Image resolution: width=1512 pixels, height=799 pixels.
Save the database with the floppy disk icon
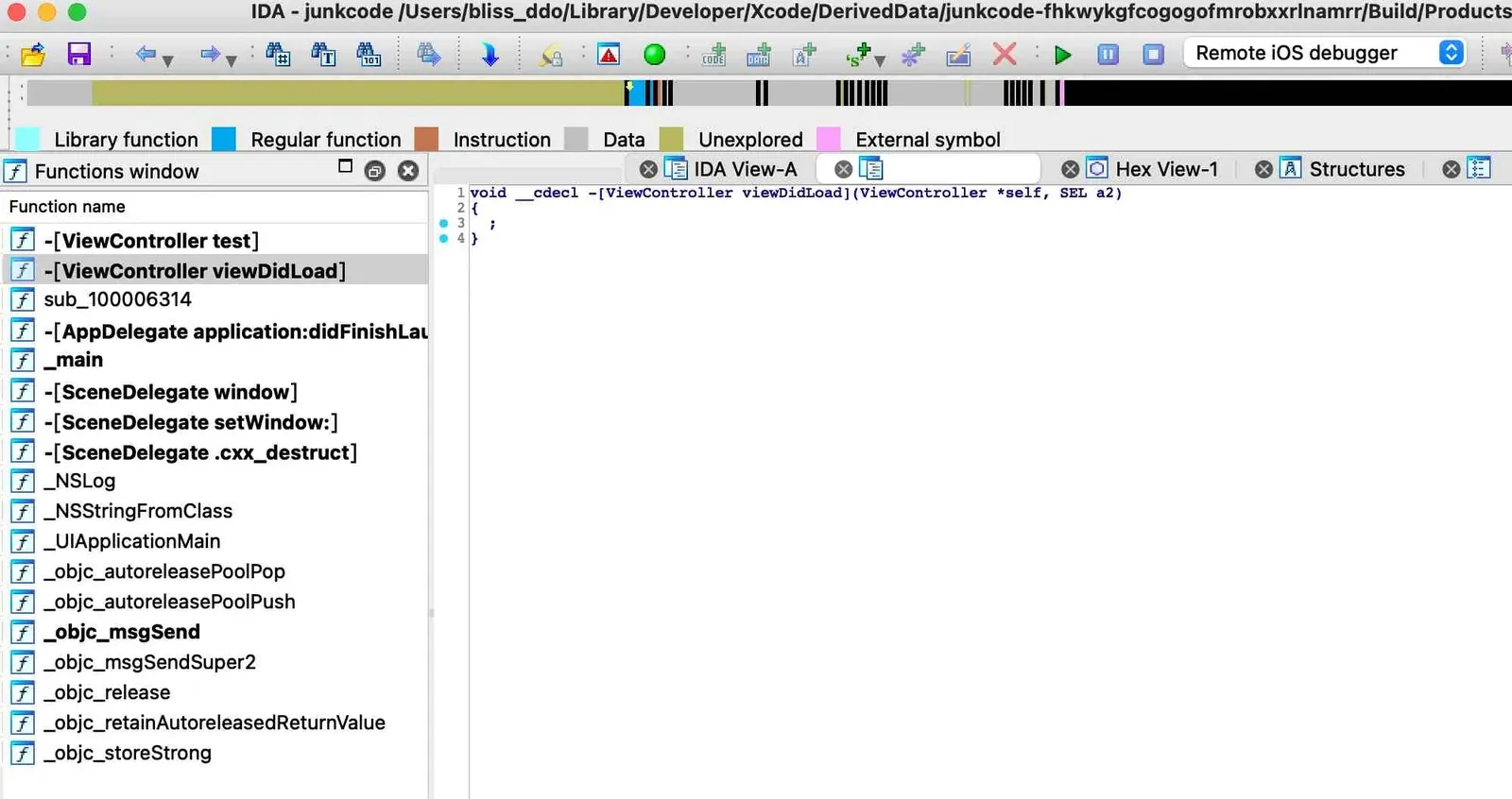79,54
